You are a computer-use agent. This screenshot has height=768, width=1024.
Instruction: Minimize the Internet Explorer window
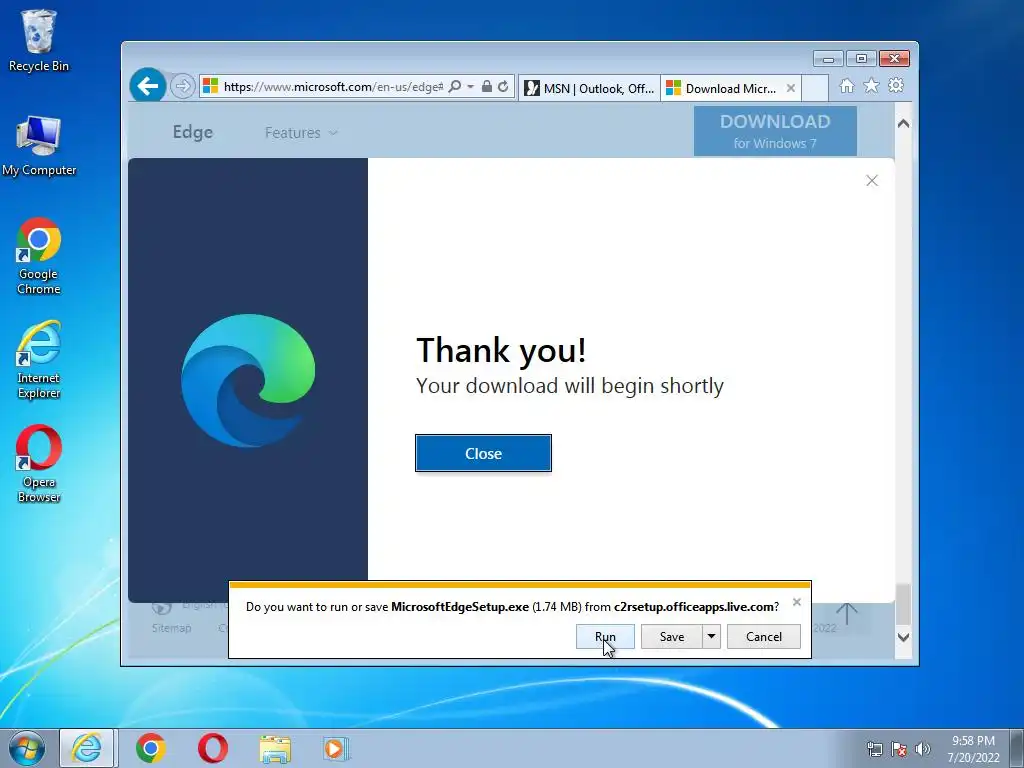[828, 59]
